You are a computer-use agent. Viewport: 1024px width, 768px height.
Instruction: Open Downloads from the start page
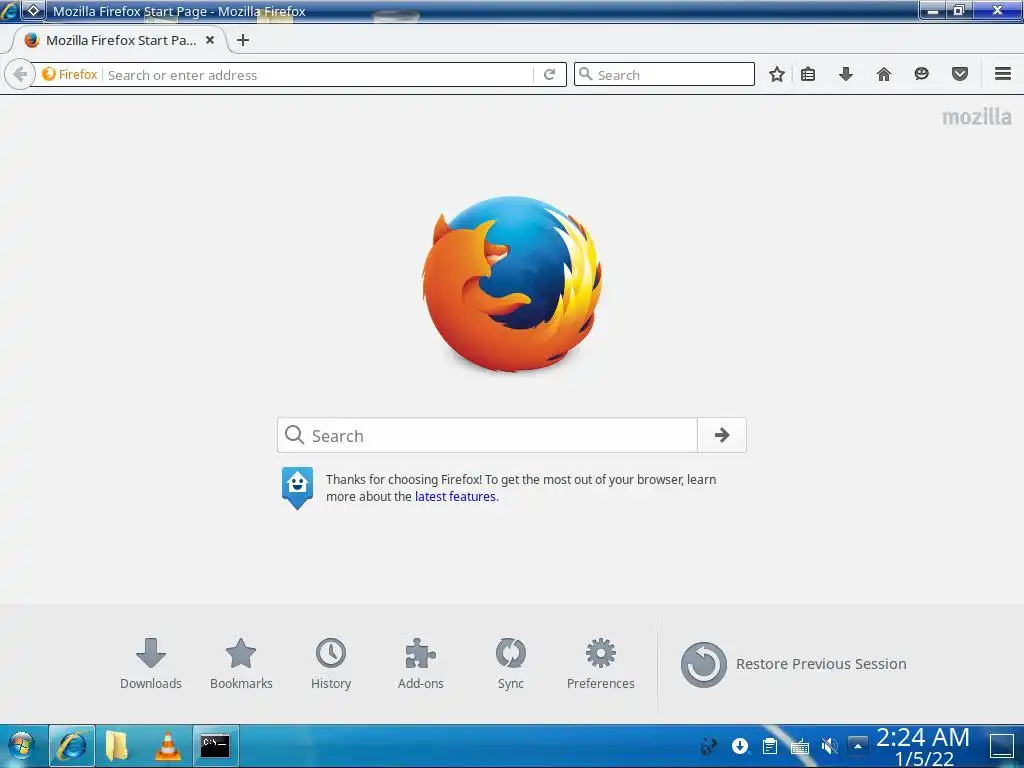tap(151, 664)
